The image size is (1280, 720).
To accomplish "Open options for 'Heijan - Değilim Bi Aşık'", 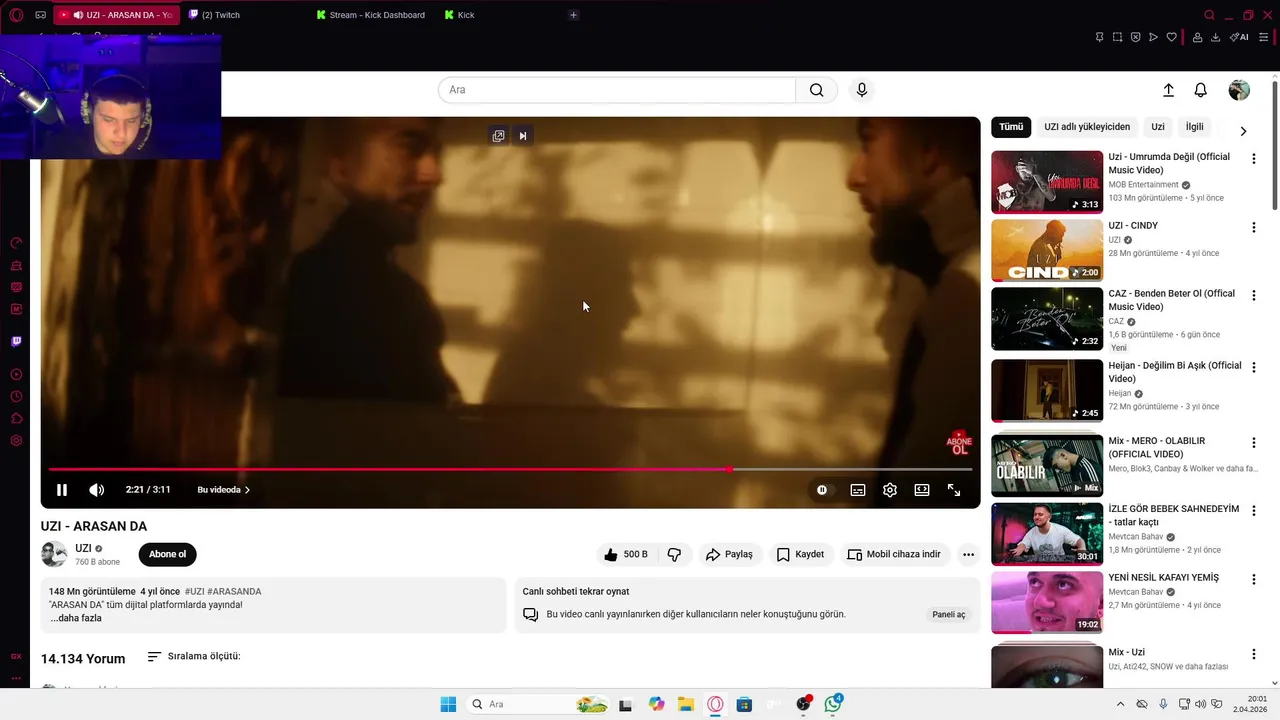I will point(1253,368).
